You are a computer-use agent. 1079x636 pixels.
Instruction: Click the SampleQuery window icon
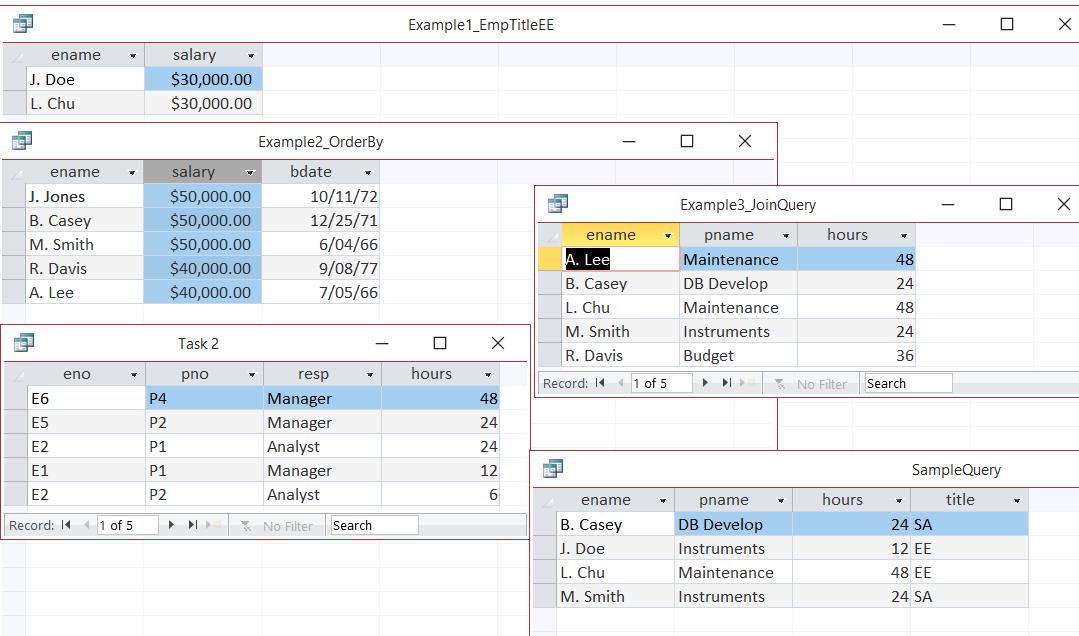[553, 469]
